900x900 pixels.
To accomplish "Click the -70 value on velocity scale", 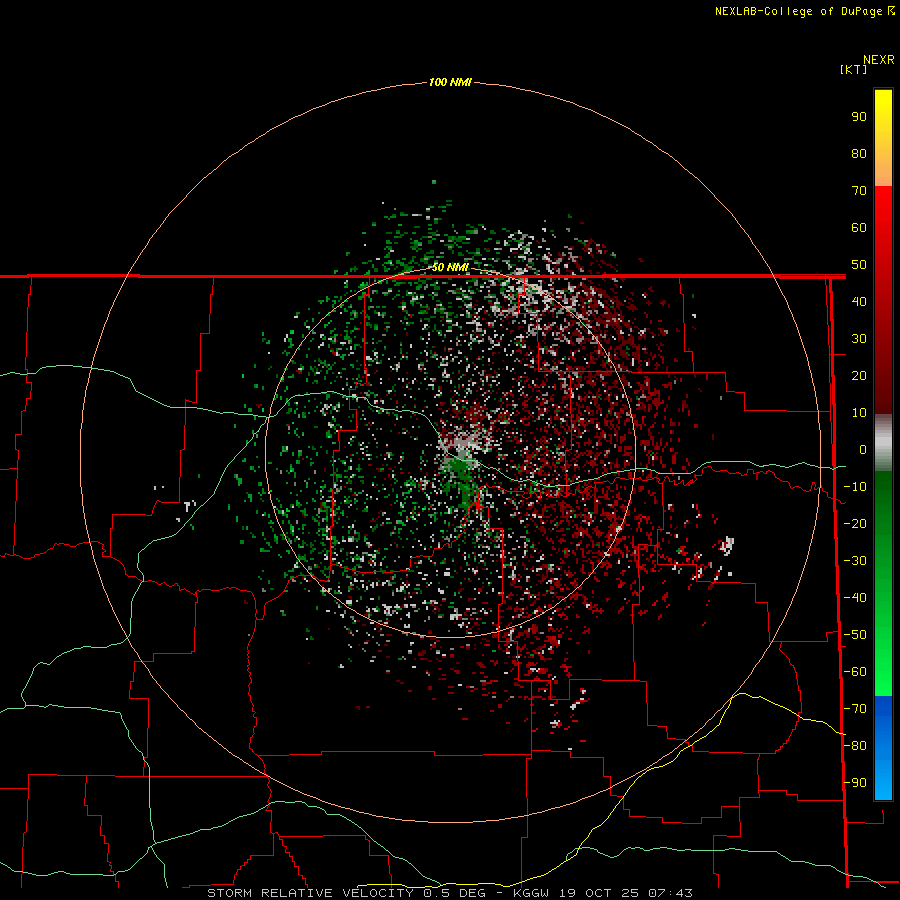I will [855, 709].
